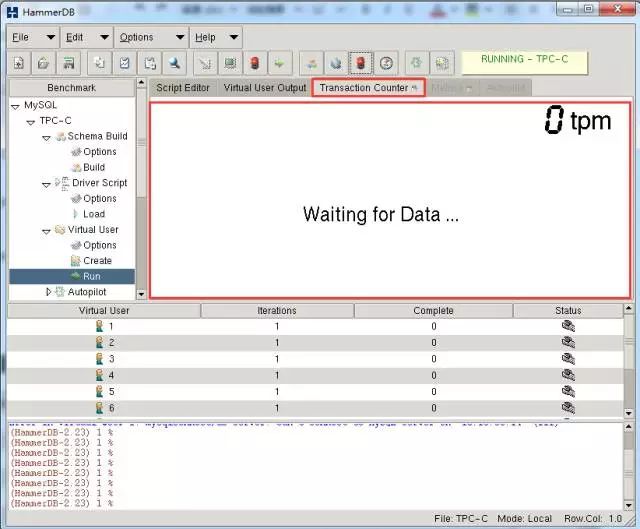Click the console pane scroll-down arrow
The height and width of the screenshot is (529, 640).
(x=629, y=505)
